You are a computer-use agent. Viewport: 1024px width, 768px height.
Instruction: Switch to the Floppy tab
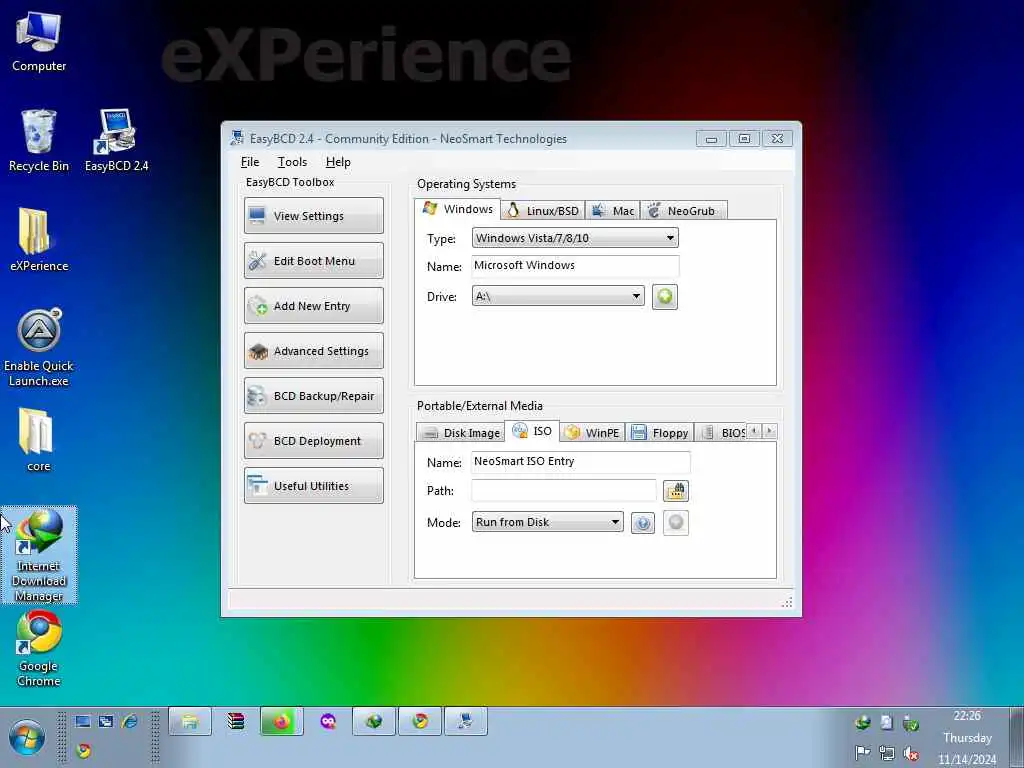point(660,433)
